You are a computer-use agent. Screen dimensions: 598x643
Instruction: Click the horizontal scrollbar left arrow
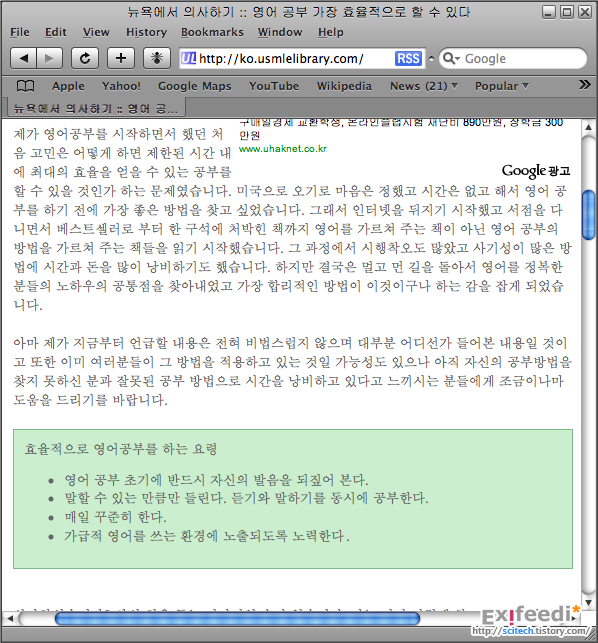point(10,618)
